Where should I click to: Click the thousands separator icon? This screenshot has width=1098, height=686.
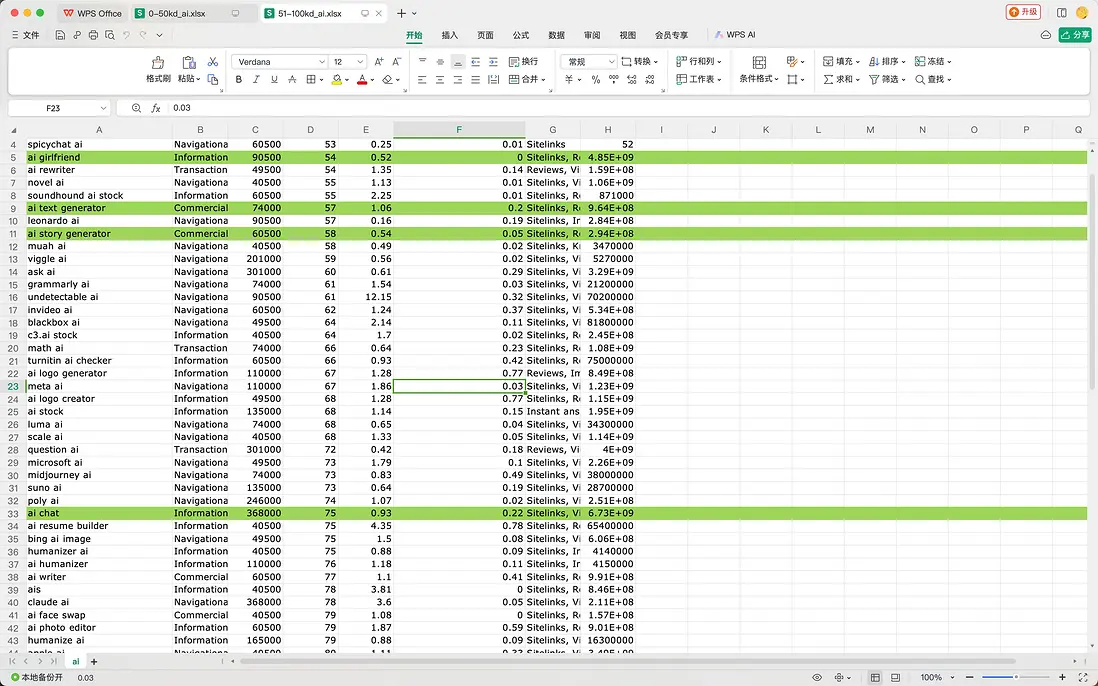point(613,80)
